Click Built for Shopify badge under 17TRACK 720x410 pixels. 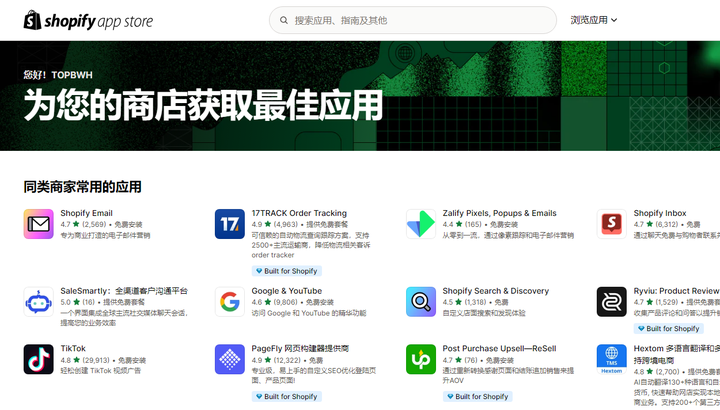287,271
